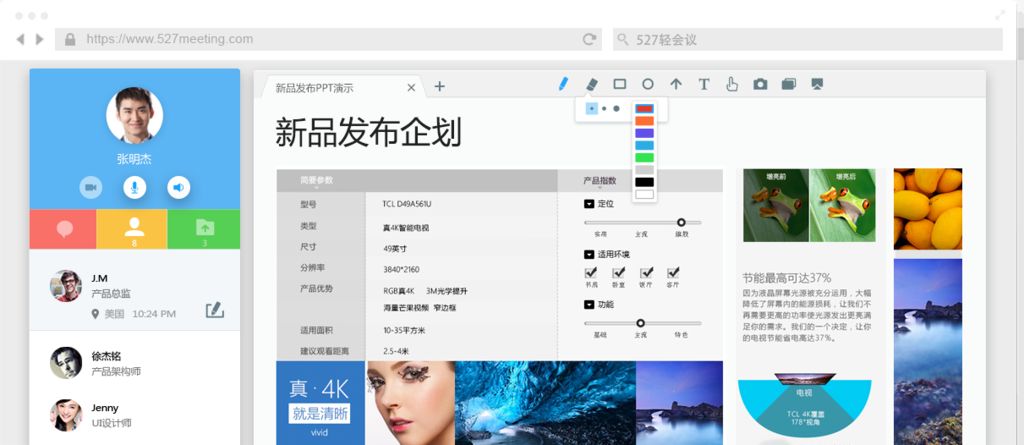Click Jenny's avatar photo
This screenshot has width=1024, height=445.
pyautogui.click(x=66, y=415)
